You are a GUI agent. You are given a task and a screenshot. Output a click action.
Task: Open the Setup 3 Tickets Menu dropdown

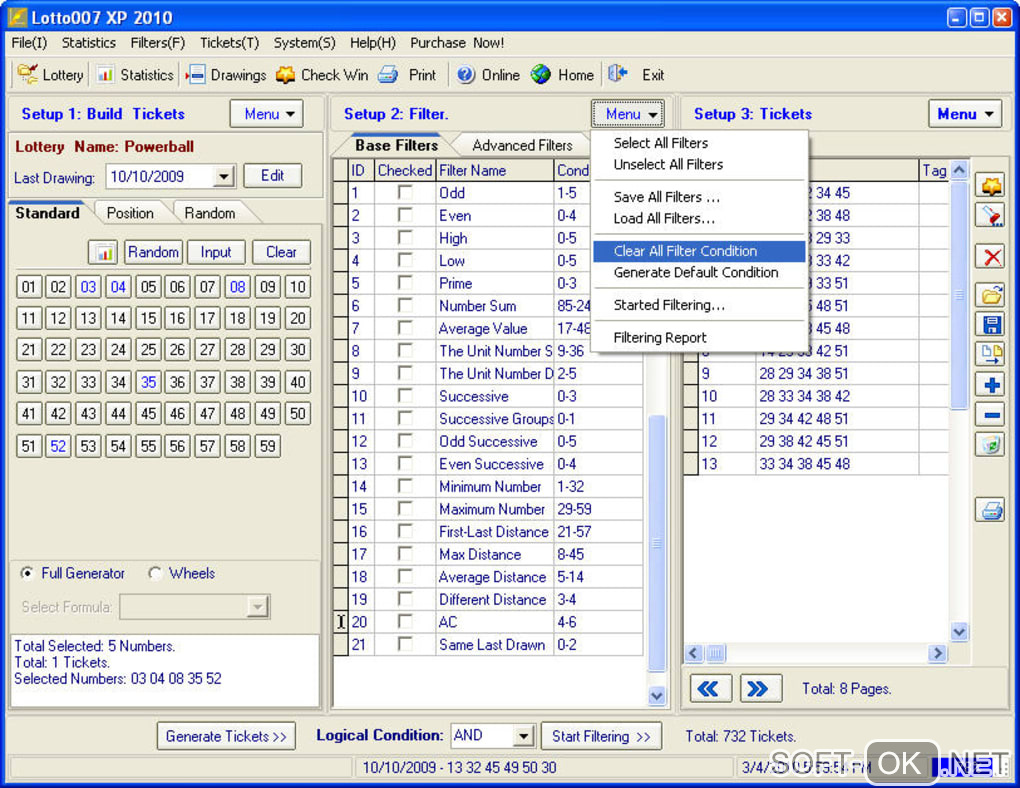click(965, 114)
